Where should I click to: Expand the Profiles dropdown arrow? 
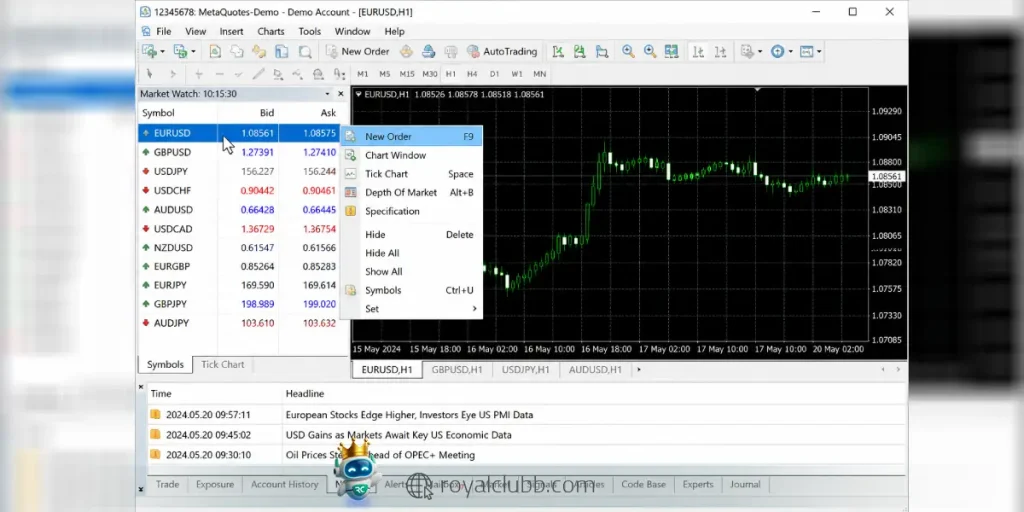click(193, 52)
